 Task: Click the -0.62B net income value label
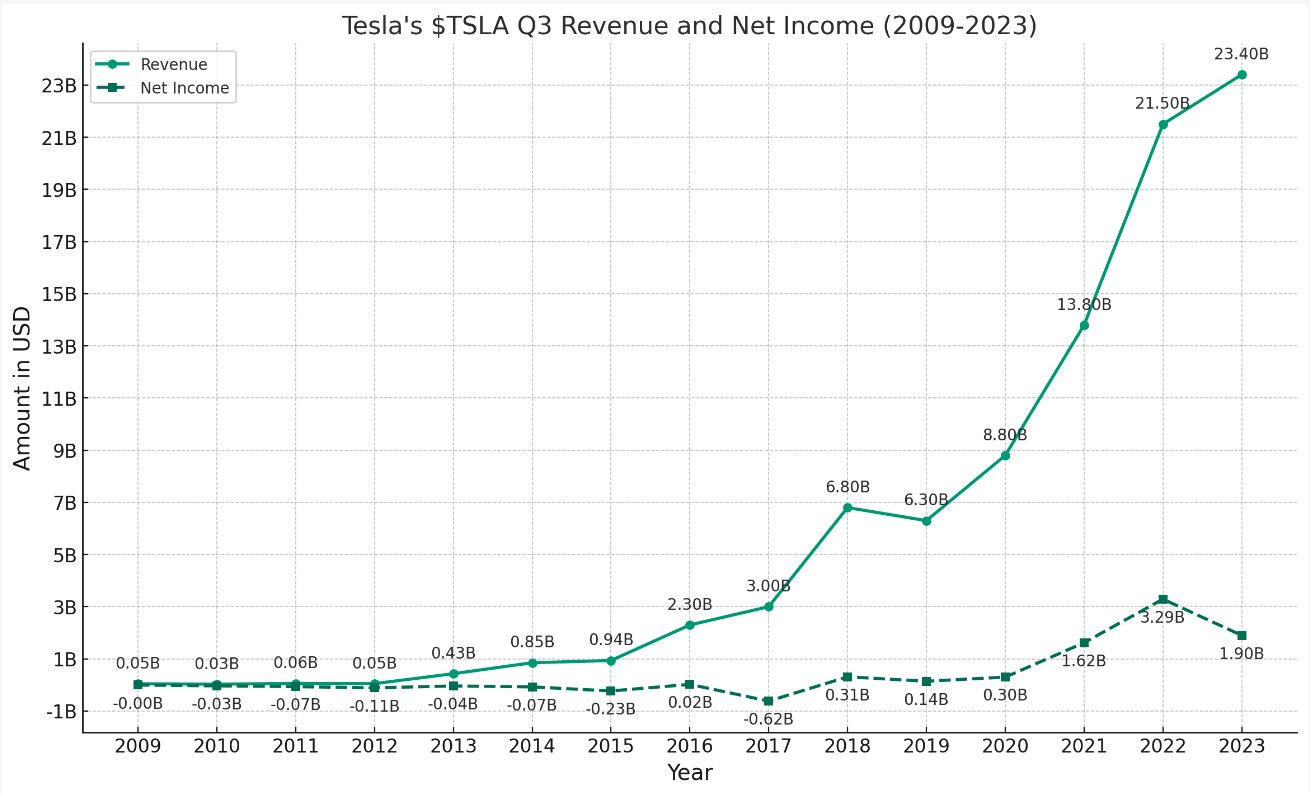(x=768, y=719)
